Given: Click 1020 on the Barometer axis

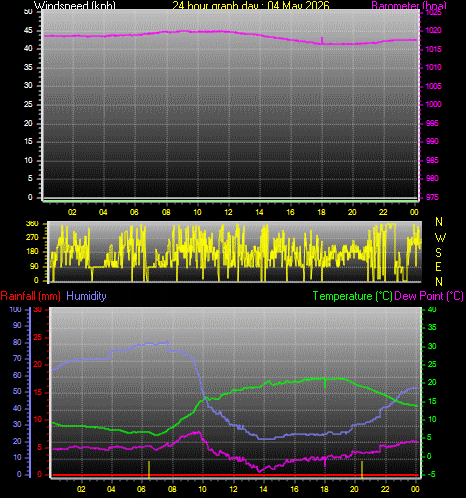Looking at the screenshot, I should (x=433, y=30).
